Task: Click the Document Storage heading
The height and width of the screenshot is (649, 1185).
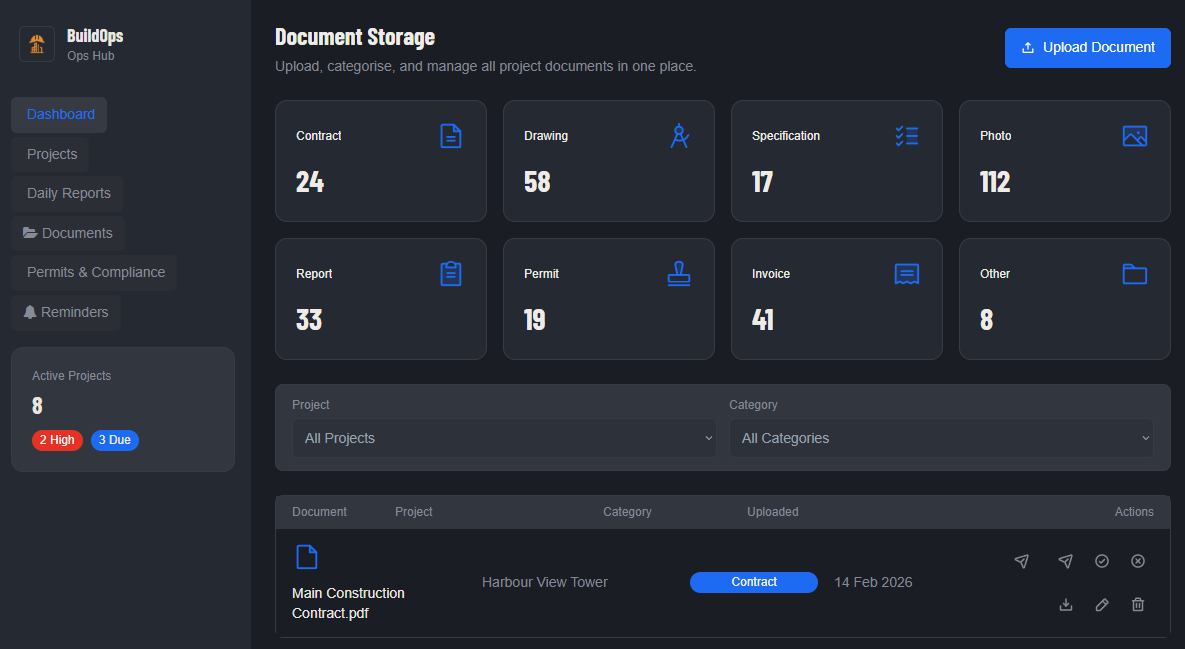Action: 354,37
